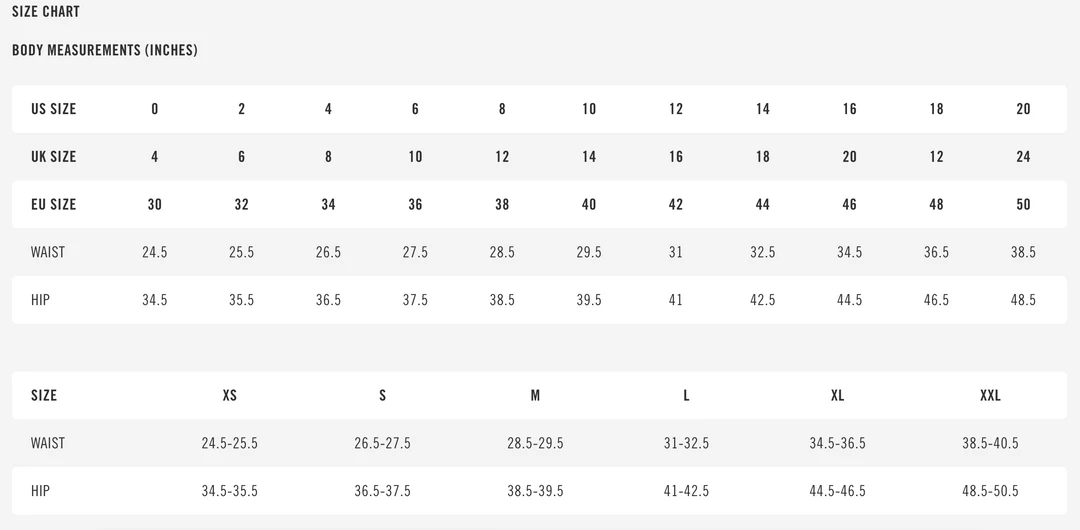
Task: Click the hip range 36.5-37.5 cell
Action: pyautogui.click(x=382, y=491)
